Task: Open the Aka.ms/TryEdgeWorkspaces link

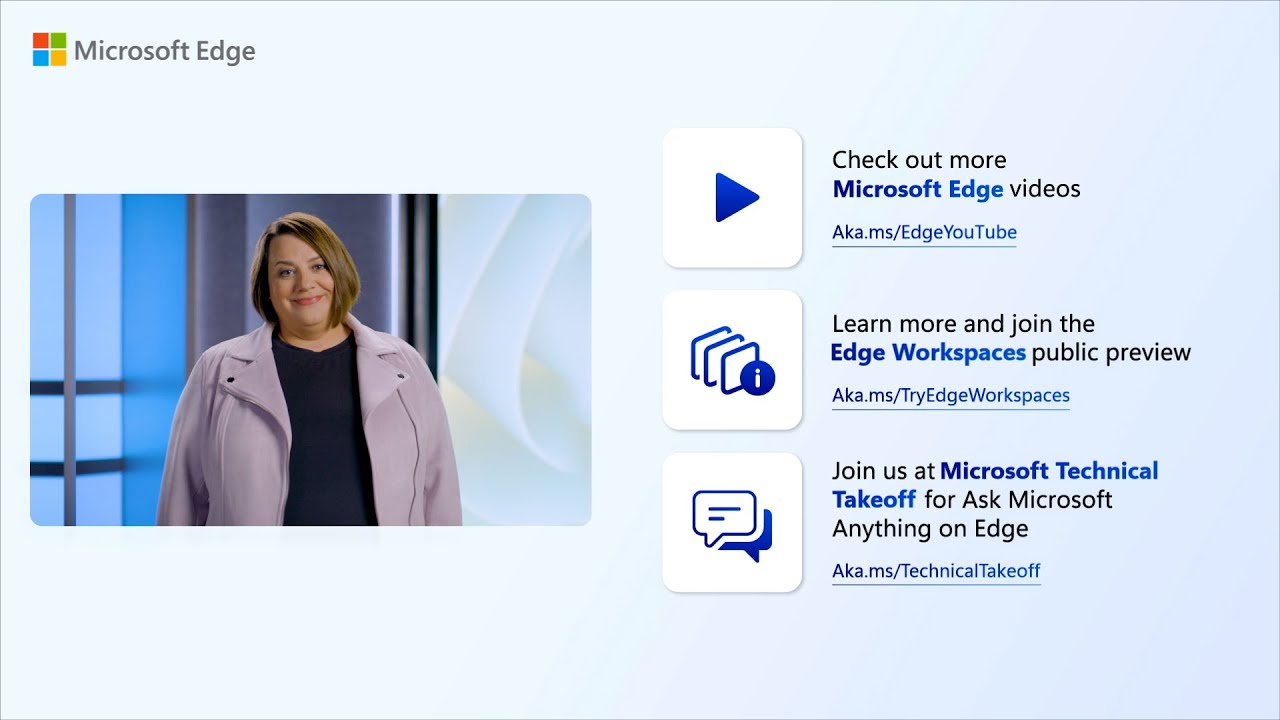Action: pos(951,396)
